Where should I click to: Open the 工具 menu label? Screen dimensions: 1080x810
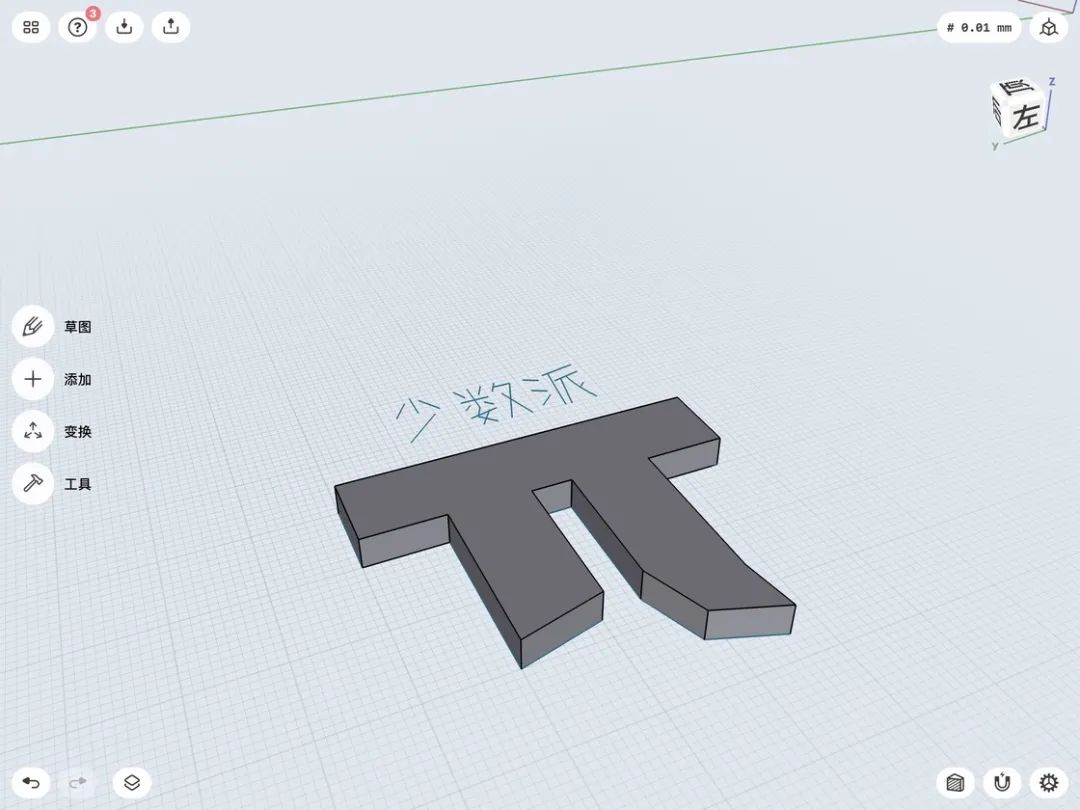pyautogui.click(x=78, y=484)
